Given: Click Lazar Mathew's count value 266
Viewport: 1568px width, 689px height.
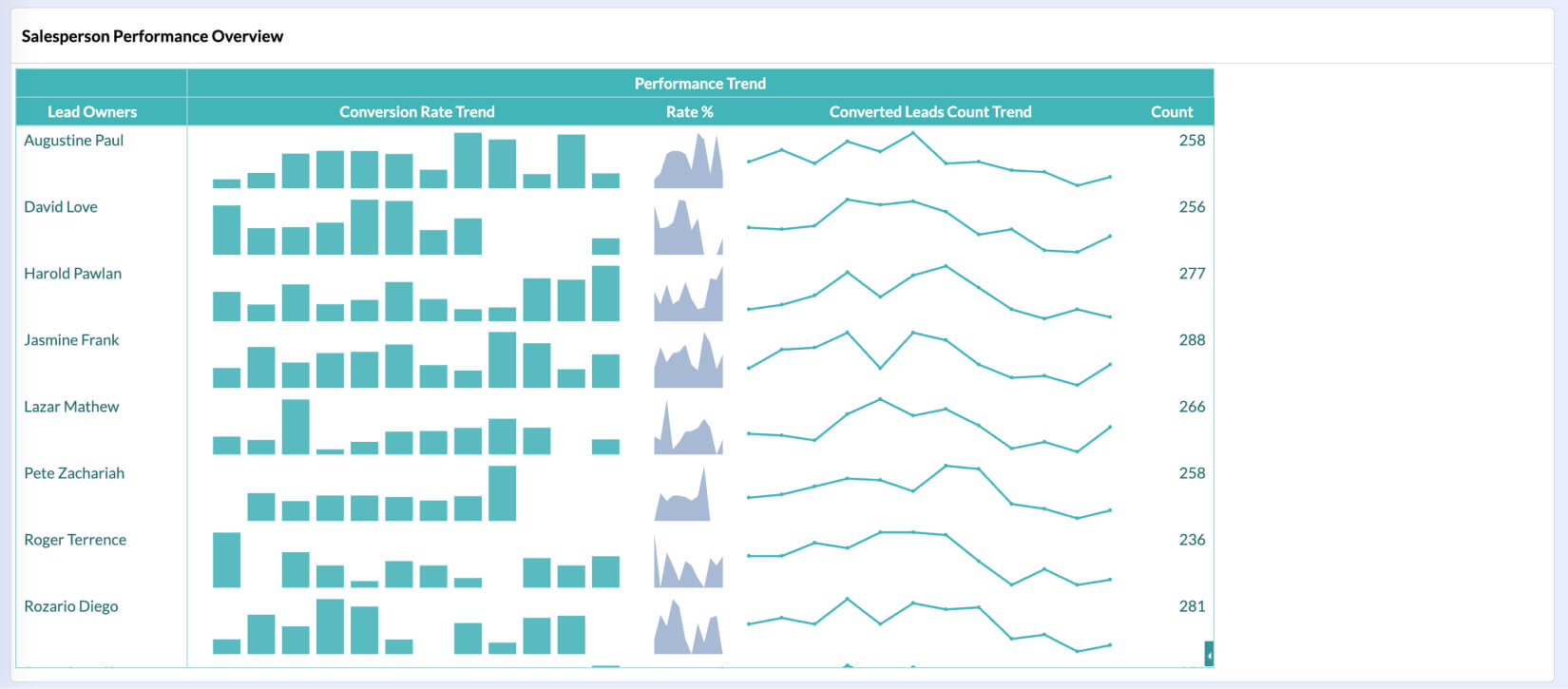Looking at the screenshot, I should (x=1192, y=406).
